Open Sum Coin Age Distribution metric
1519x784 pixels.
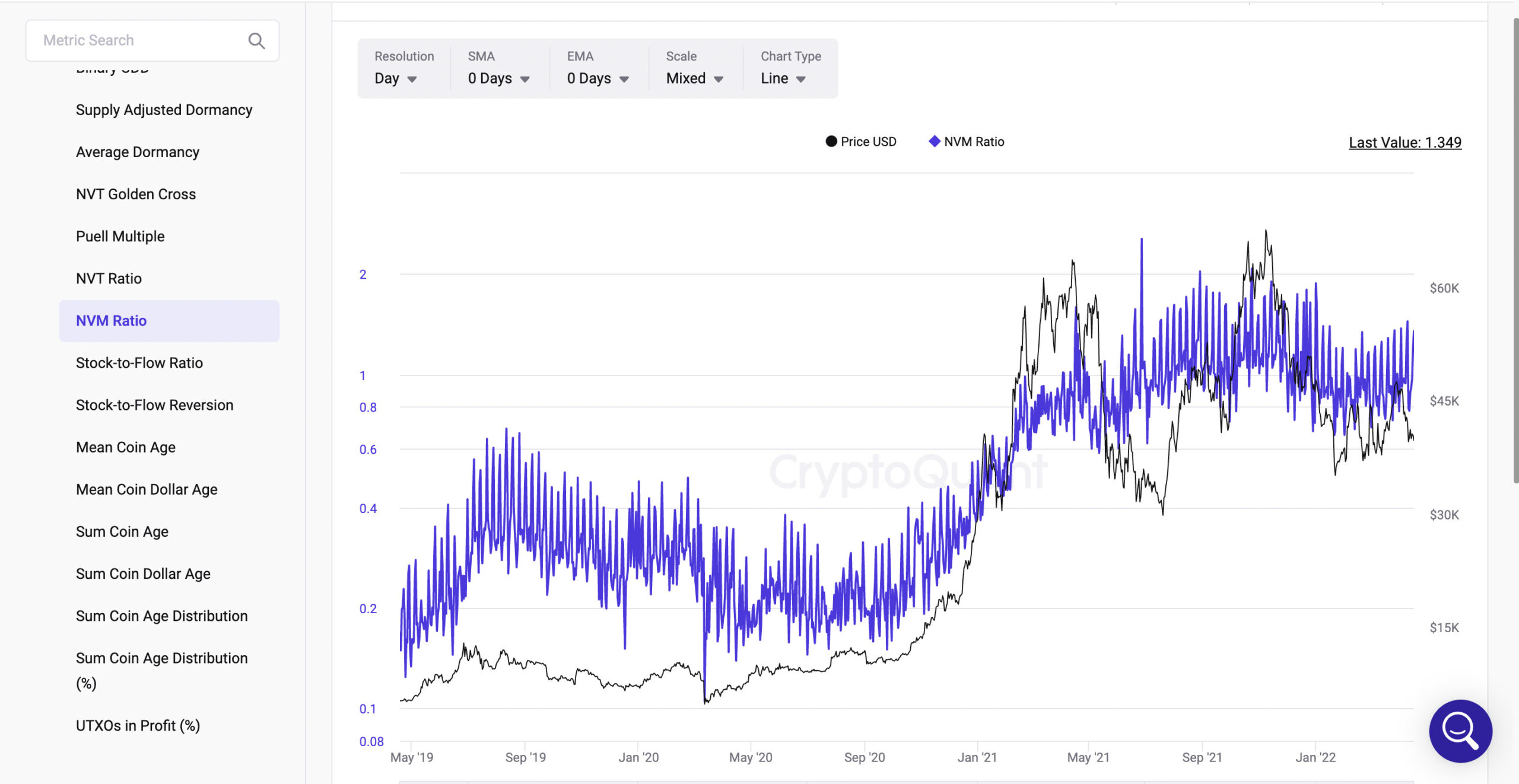coord(162,616)
